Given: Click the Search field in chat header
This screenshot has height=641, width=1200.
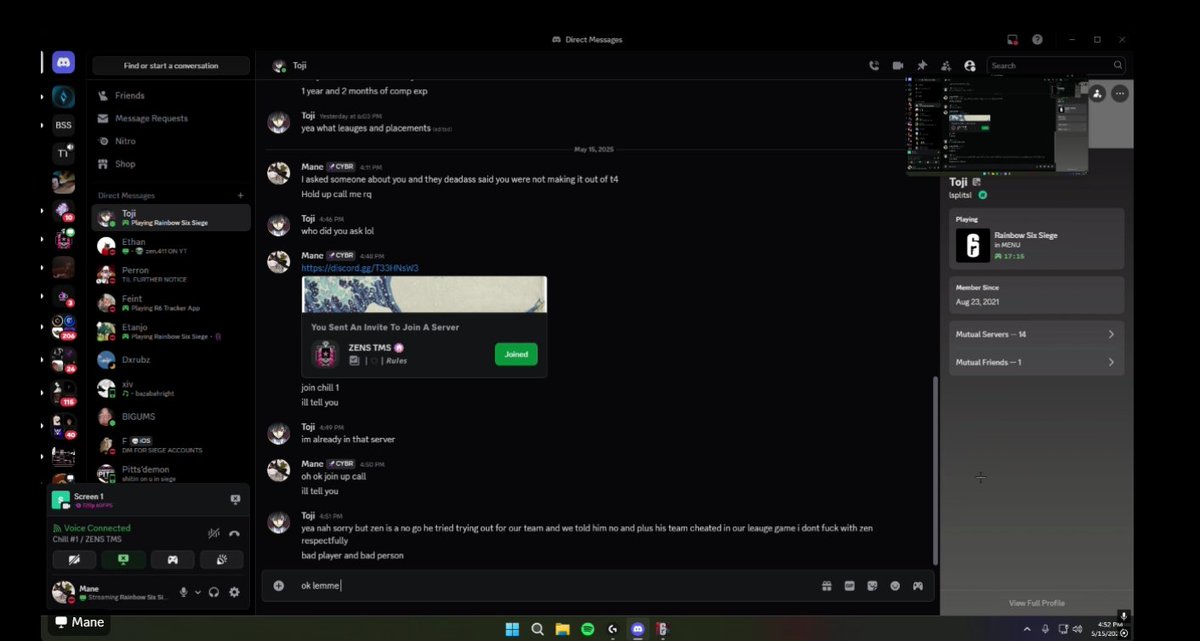Looking at the screenshot, I should click(x=1055, y=66).
